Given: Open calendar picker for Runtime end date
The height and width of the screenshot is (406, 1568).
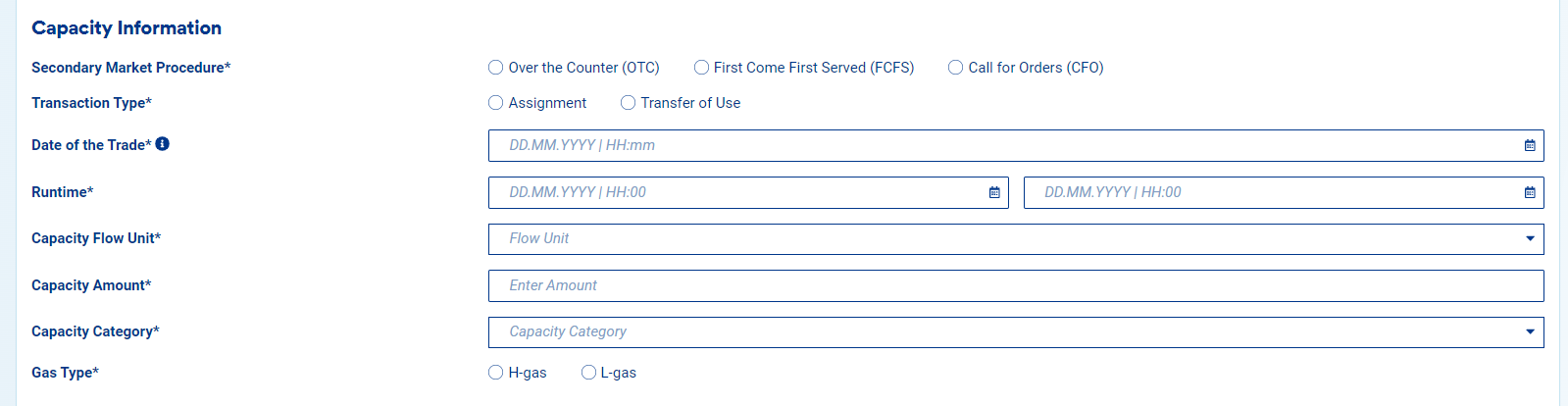Looking at the screenshot, I should [1530, 192].
